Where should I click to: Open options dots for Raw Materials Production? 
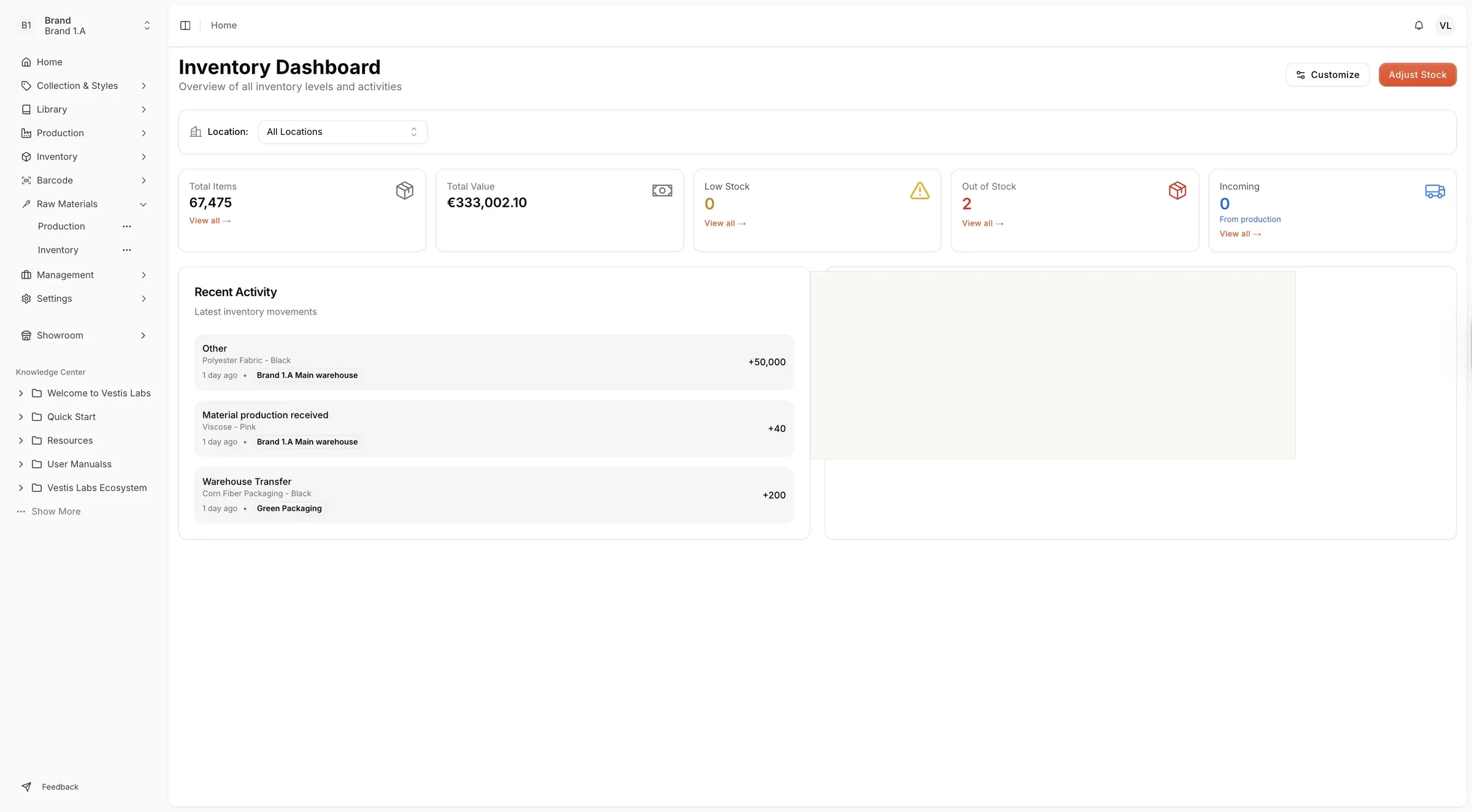tap(127, 226)
